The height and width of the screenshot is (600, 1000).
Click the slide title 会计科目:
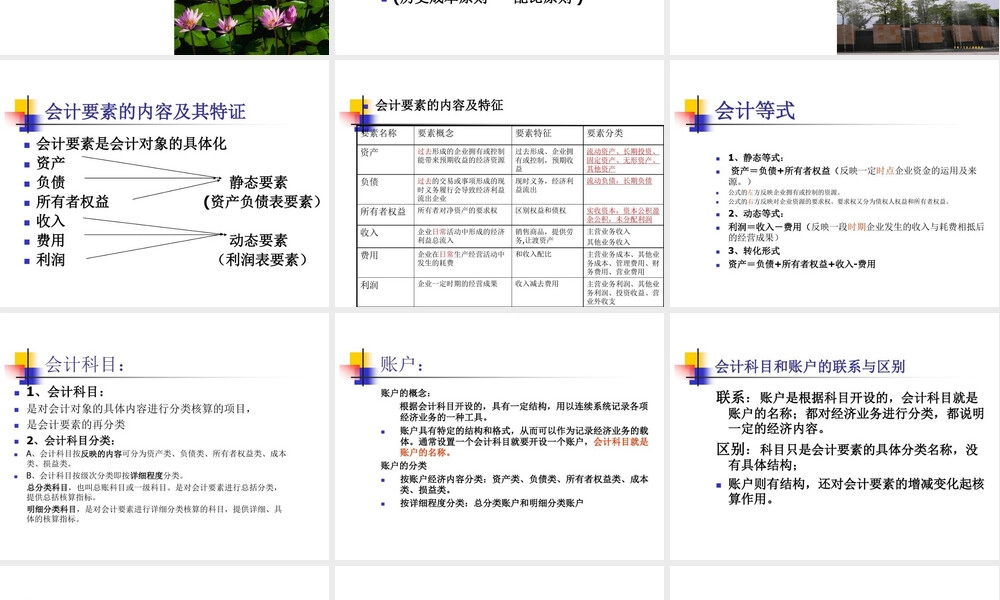[x=85, y=365]
